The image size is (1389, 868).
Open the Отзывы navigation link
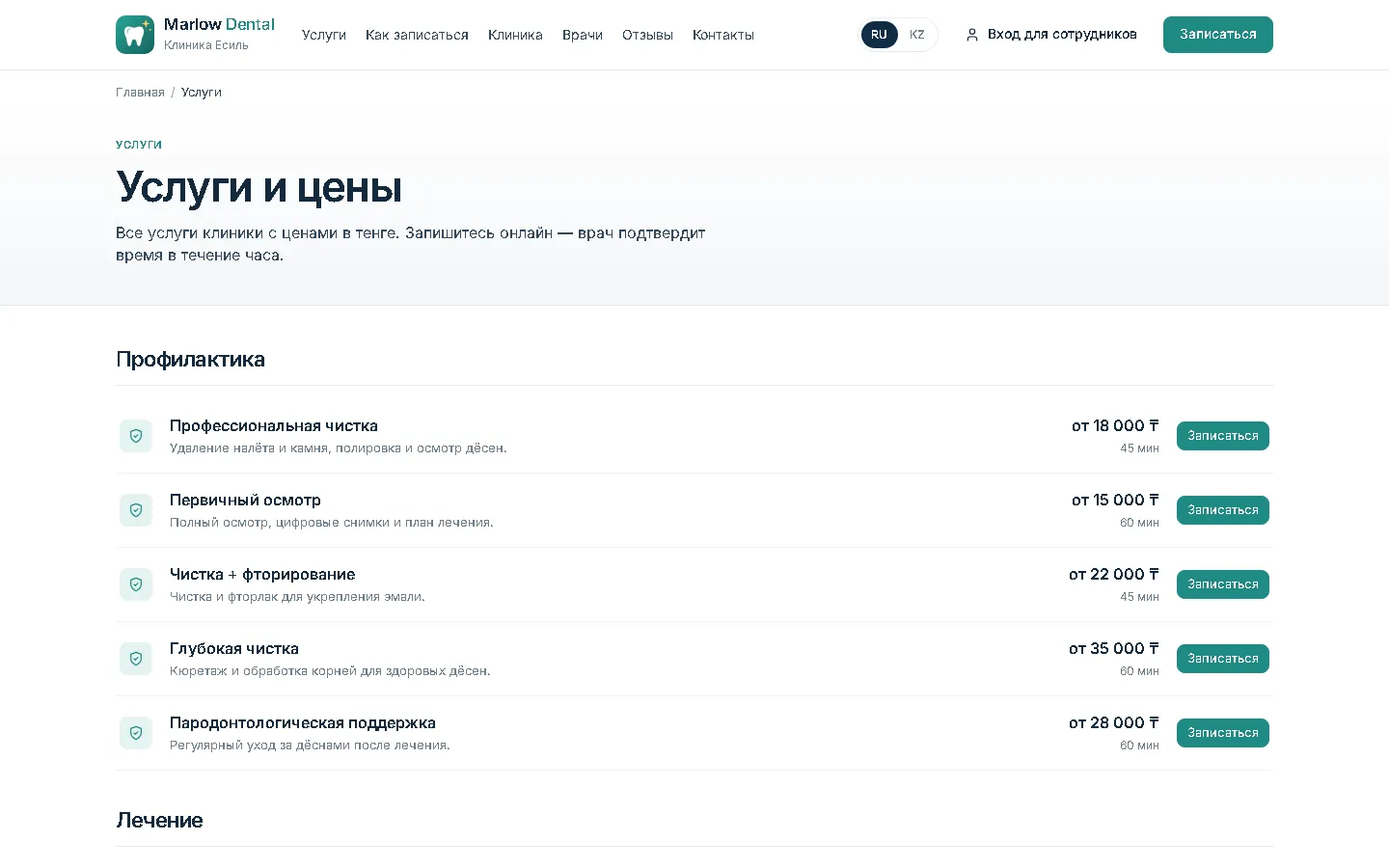click(x=647, y=35)
